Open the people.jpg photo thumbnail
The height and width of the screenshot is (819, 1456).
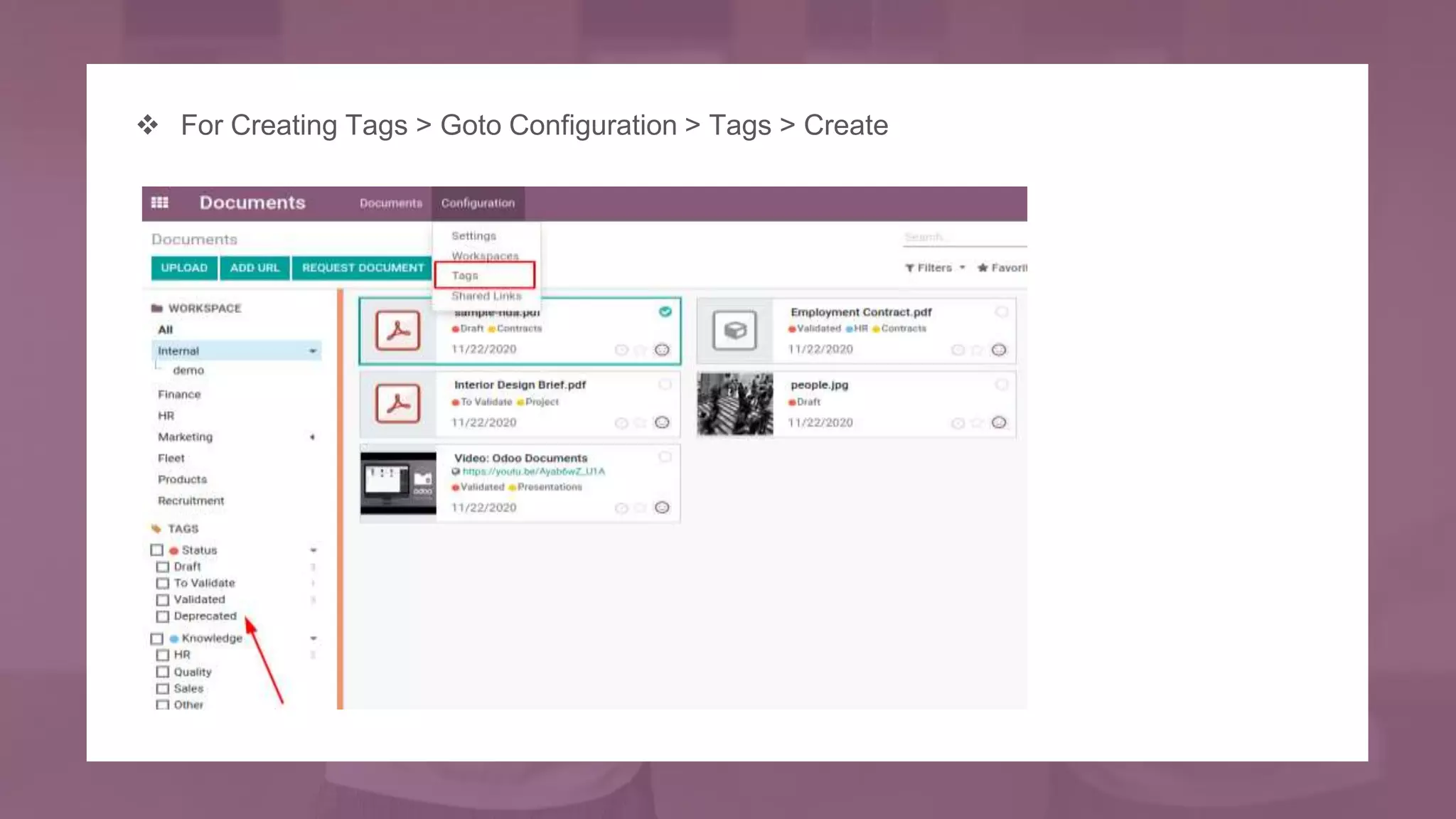pyautogui.click(x=734, y=404)
